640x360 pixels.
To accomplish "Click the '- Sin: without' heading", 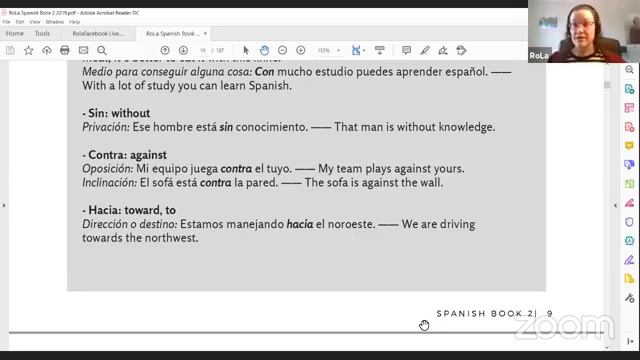I will pos(116,113).
